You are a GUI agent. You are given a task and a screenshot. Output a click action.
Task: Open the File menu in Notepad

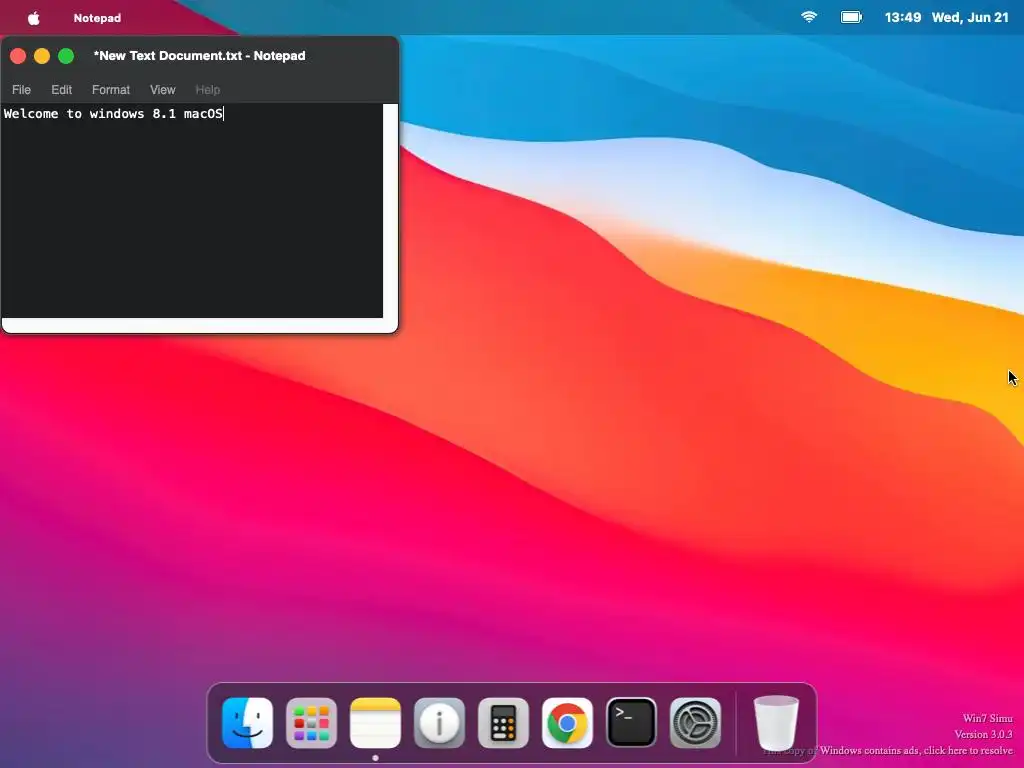pyautogui.click(x=22, y=89)
